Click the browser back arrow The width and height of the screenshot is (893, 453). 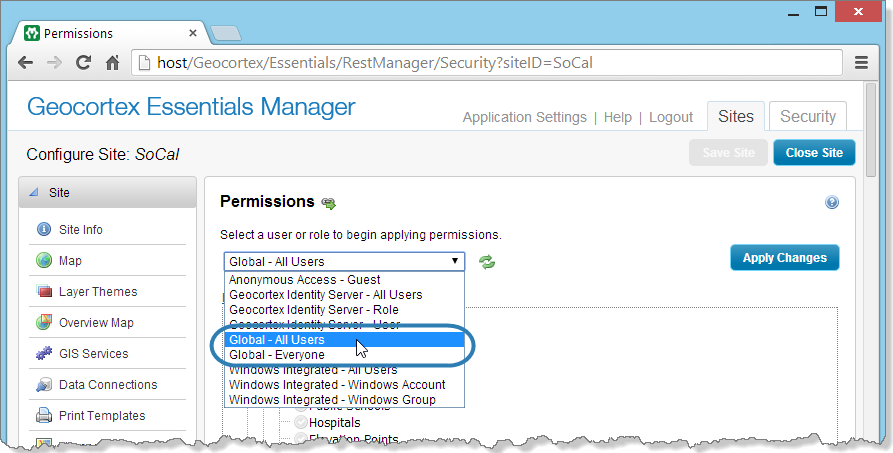pyautogui.click(x=26, y=63)
